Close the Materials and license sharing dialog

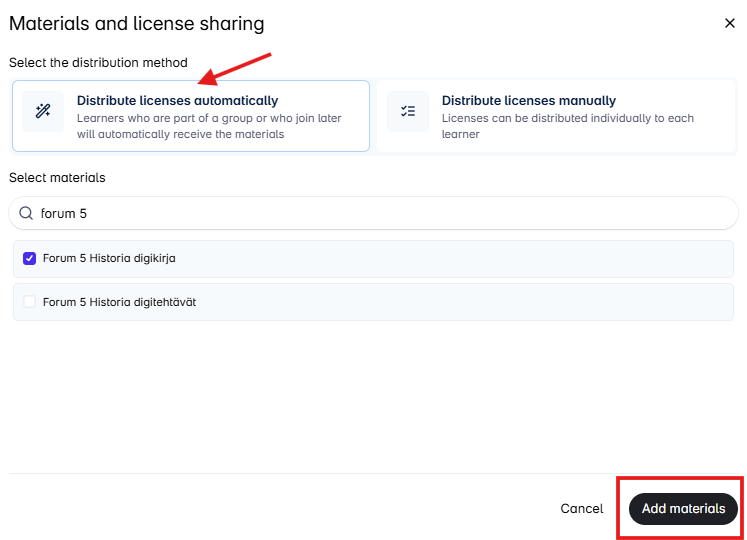tap(728, 23)
